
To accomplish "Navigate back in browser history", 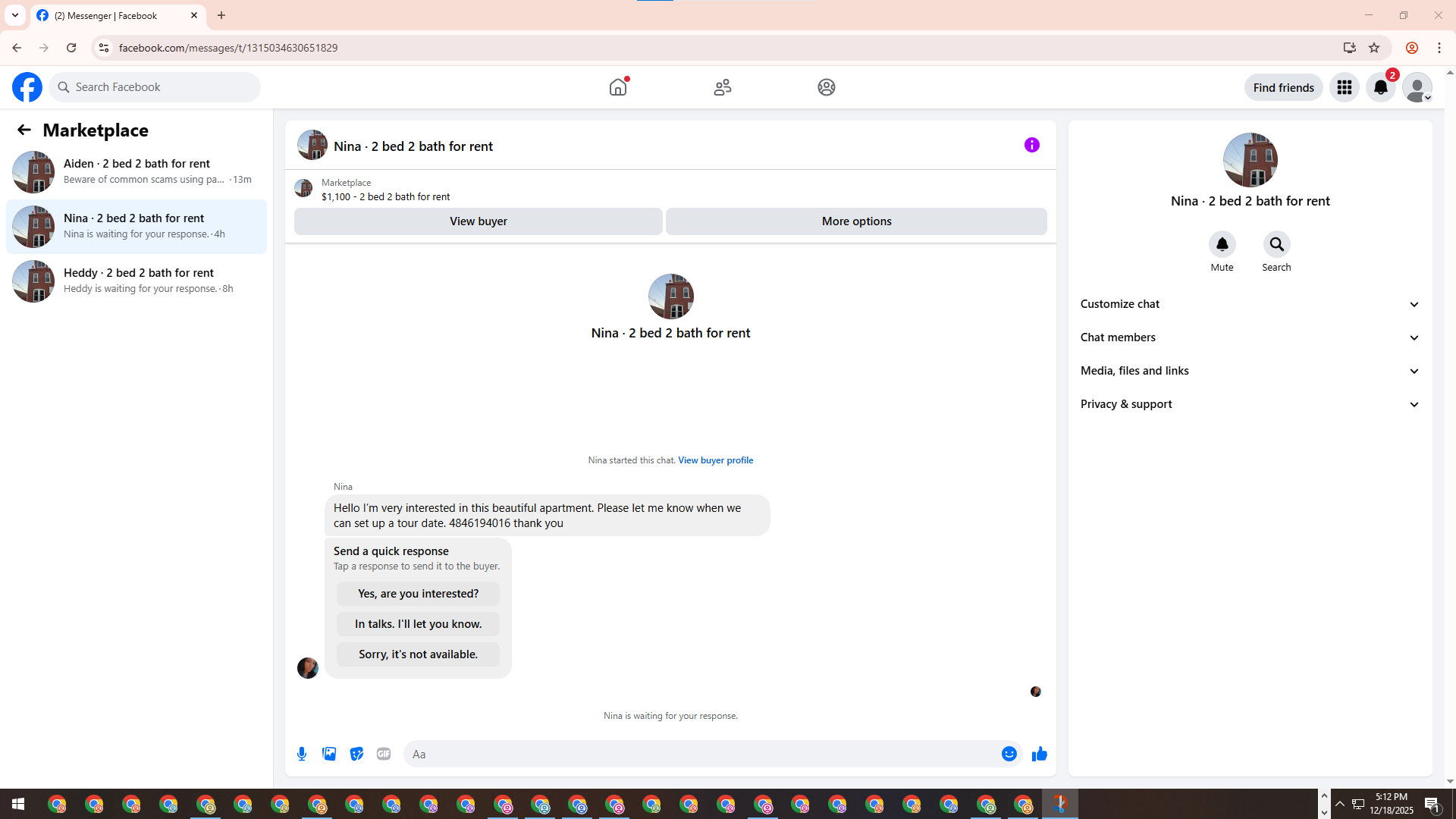I will point(17,48).
